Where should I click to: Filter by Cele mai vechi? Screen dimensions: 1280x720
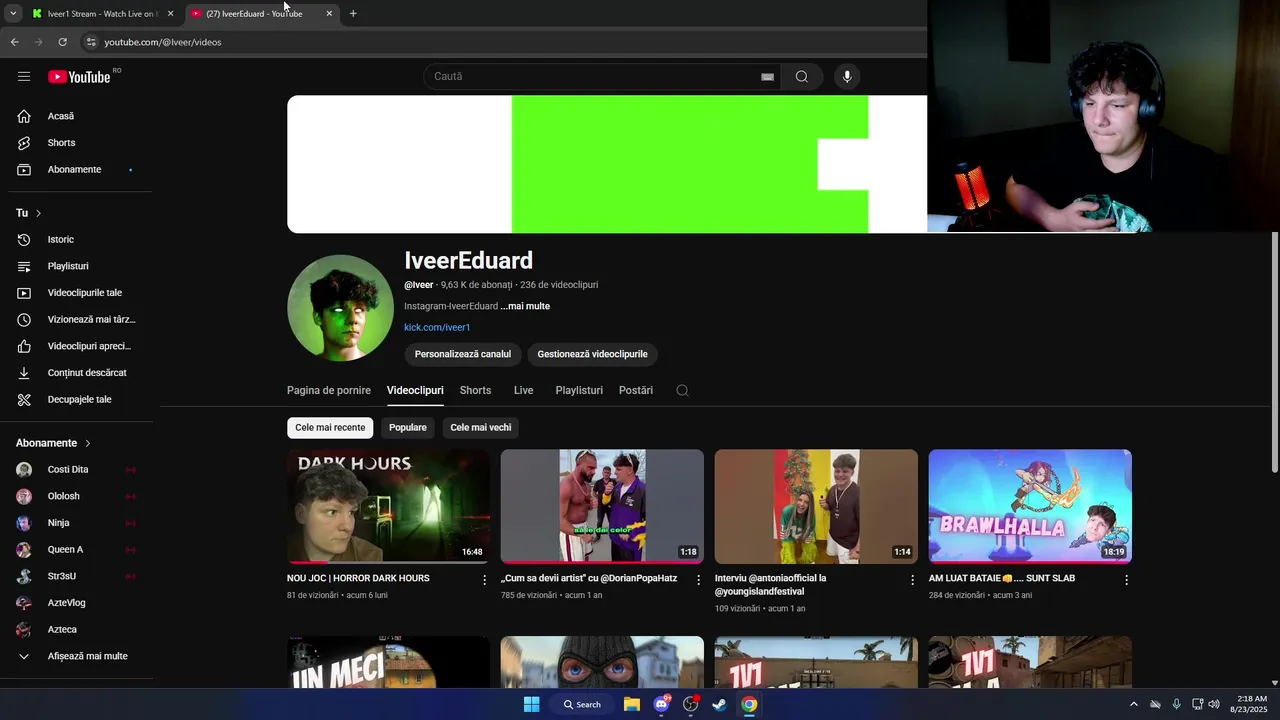tap(481, 428)
